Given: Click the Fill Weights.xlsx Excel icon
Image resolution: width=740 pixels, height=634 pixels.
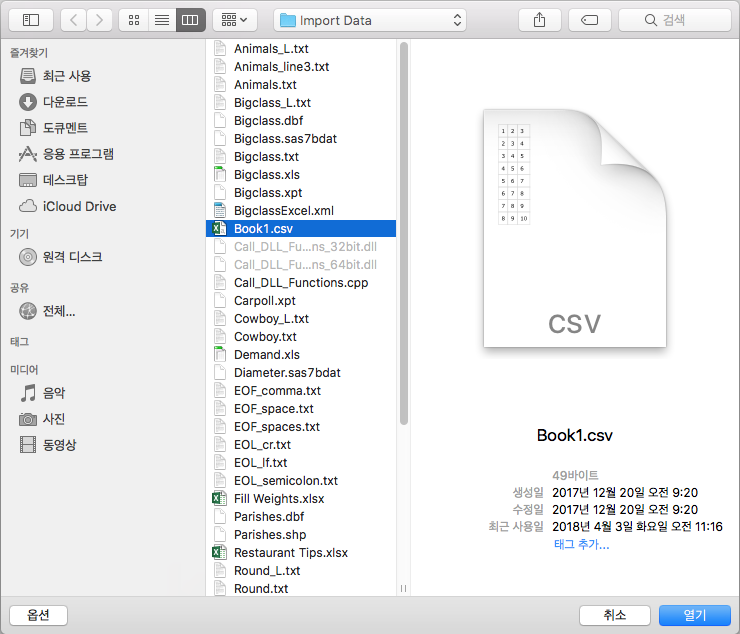Looking at the screenshot, I should tap(219, 499).
